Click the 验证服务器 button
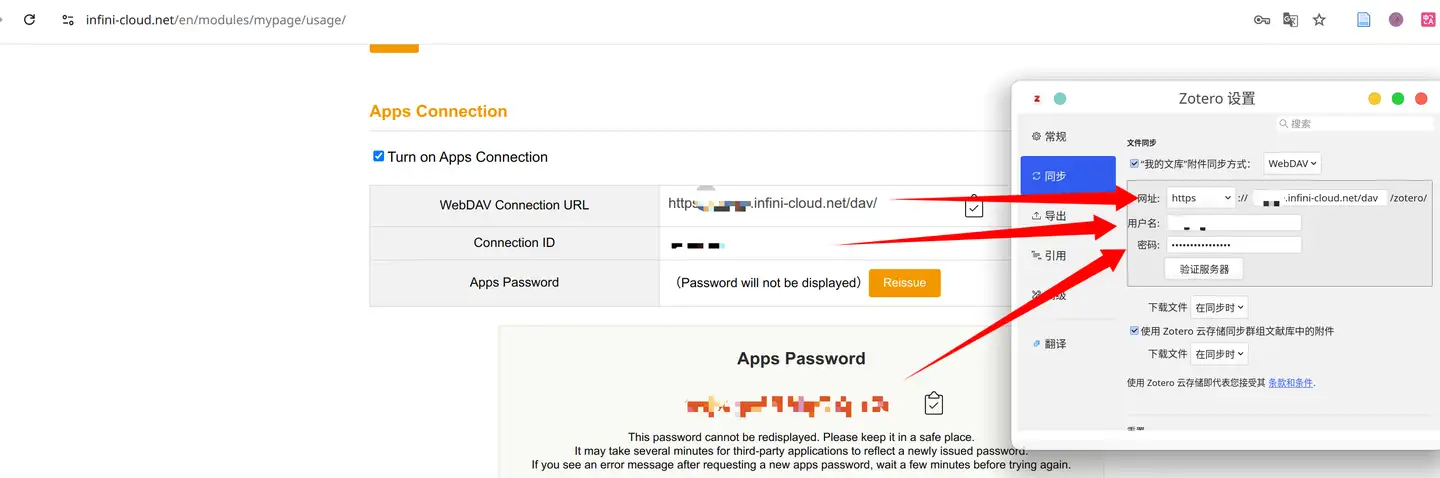1440x478 pixels. pos(1204,269)
